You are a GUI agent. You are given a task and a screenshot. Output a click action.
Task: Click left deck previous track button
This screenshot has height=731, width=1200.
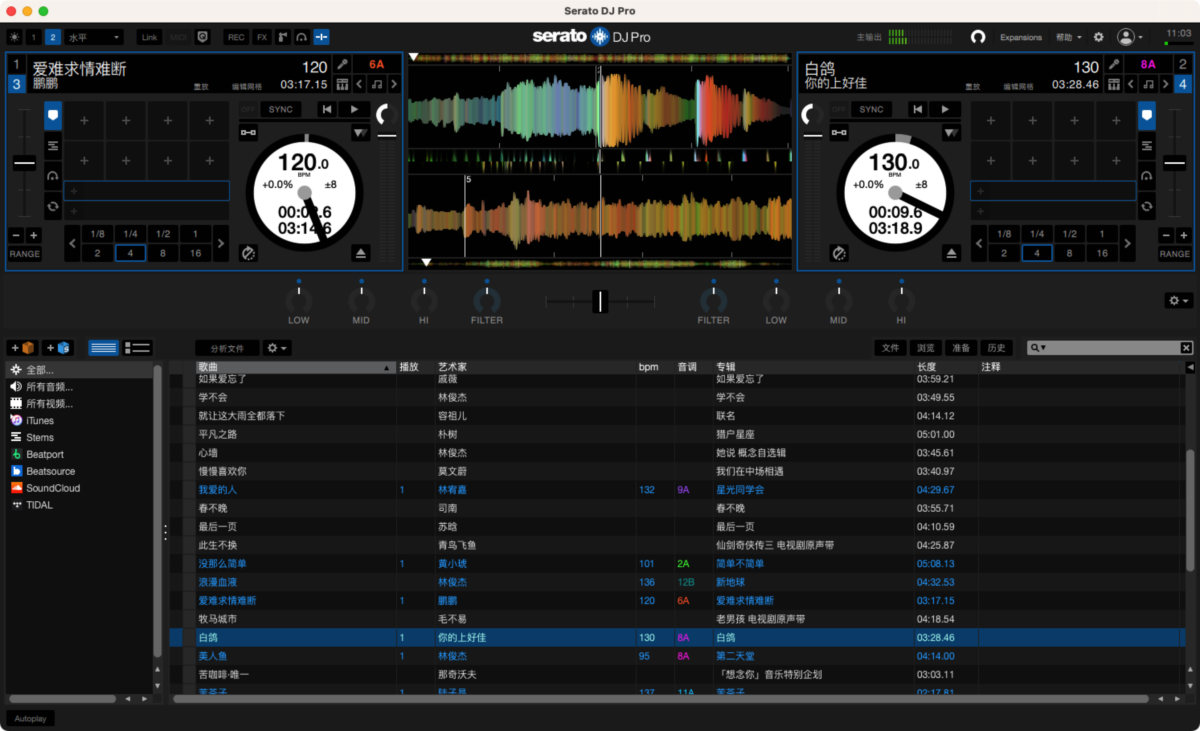[x=326, y=109]
